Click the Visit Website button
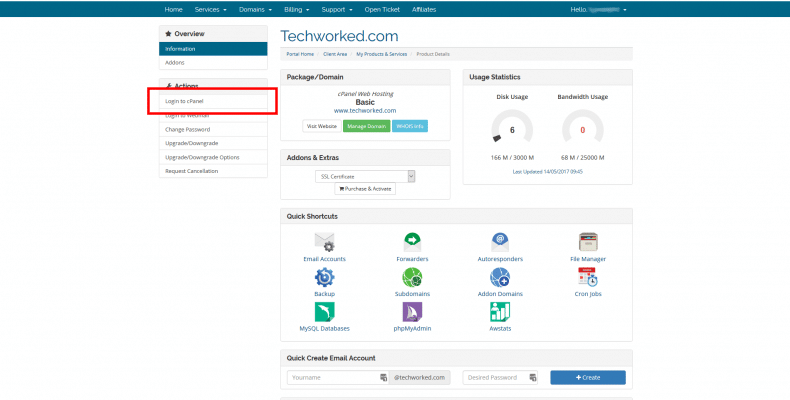 (x=322, y=126)
